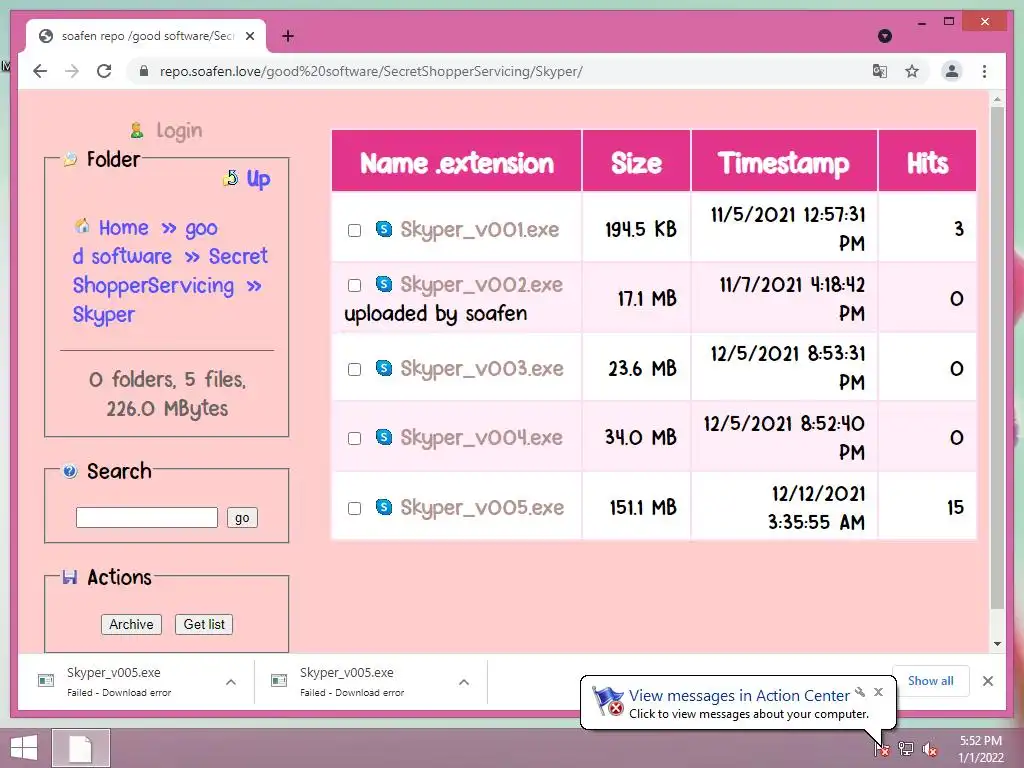1024x768 pixels.
Task: Open a new tab with the plus button
Action: click(288, 36)
